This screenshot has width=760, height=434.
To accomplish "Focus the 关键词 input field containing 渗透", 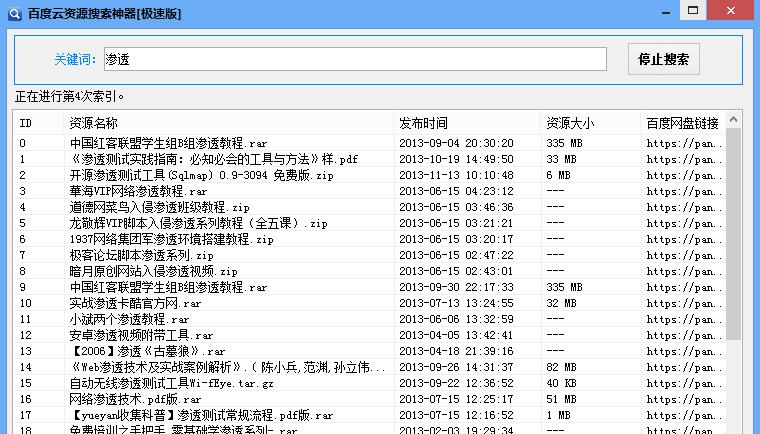I will coord(355,59).
